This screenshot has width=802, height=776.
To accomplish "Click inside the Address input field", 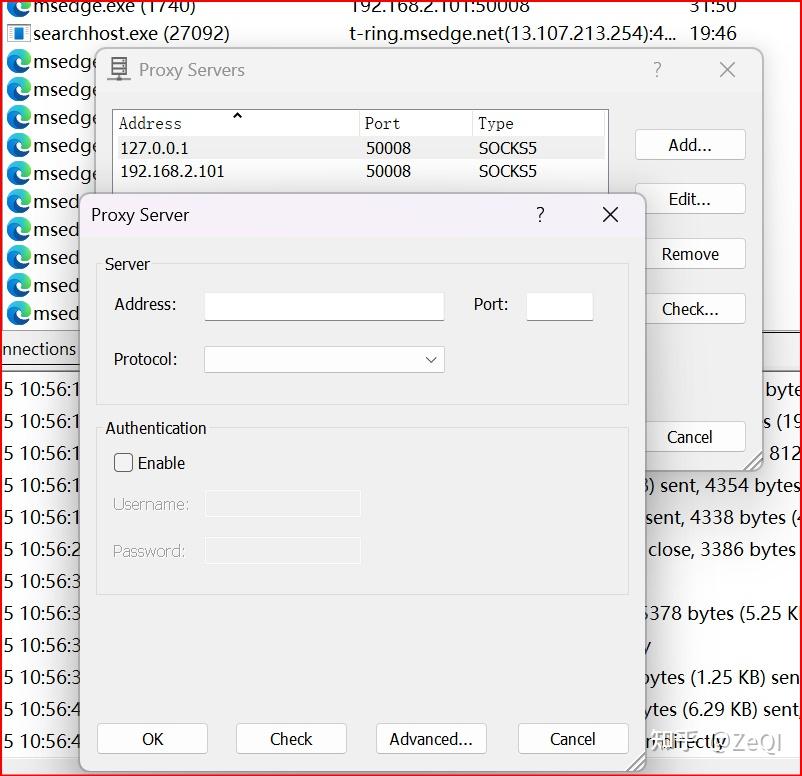I will point(324,305).
